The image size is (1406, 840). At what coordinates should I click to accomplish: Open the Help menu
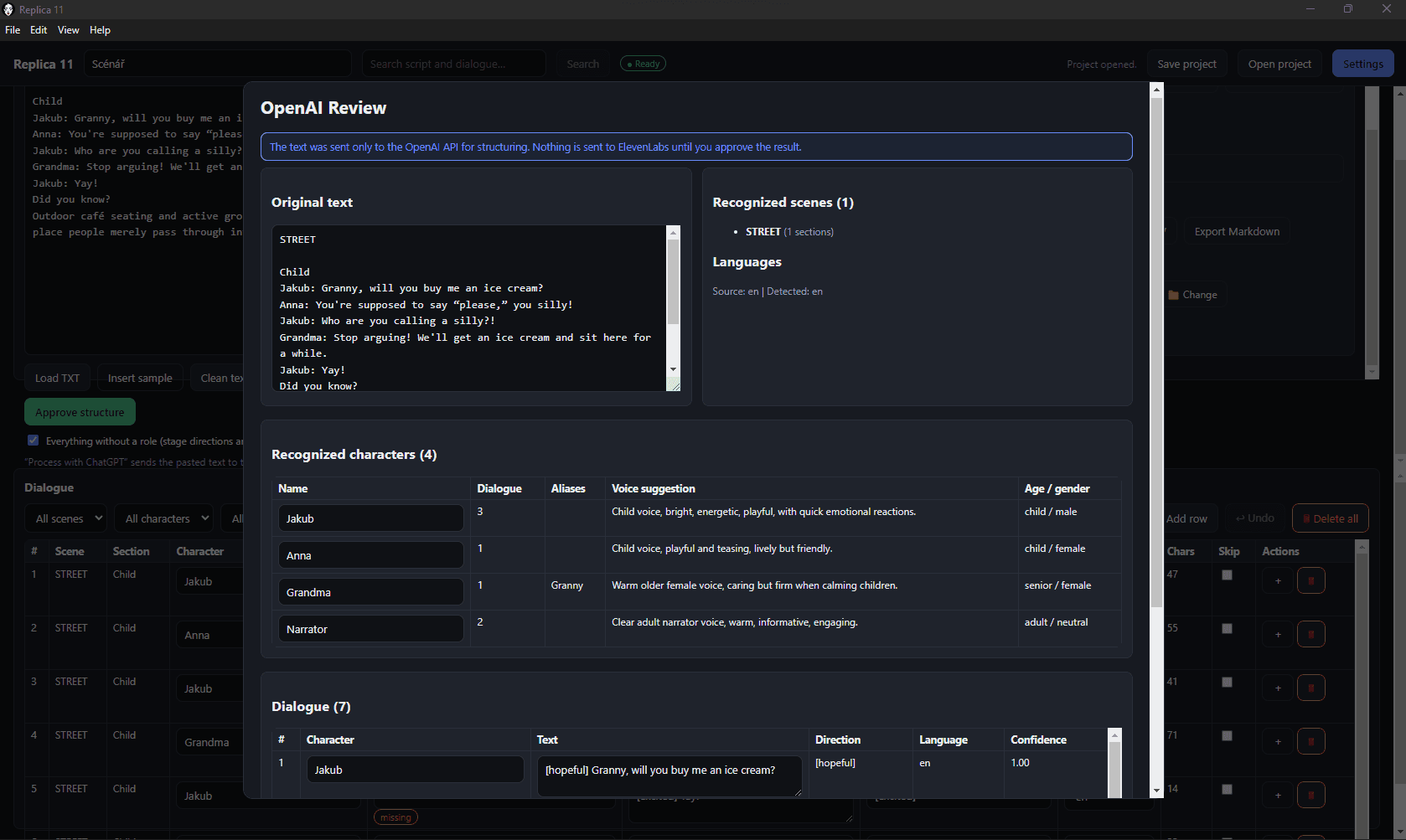tap(100, 29)
